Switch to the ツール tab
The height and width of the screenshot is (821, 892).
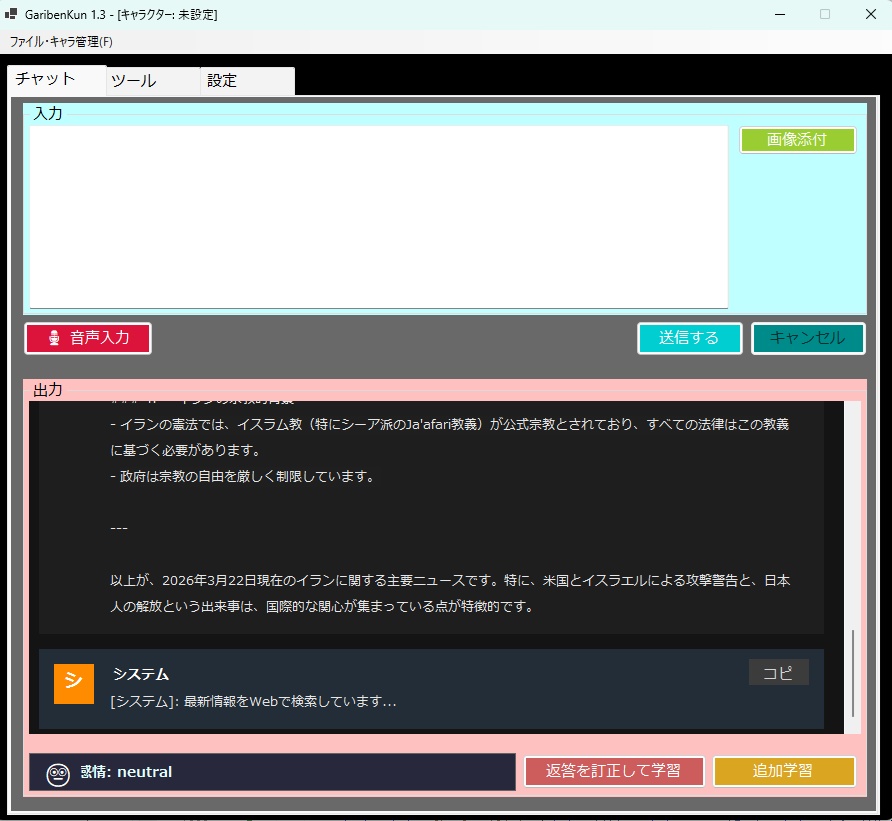[134, 80]
